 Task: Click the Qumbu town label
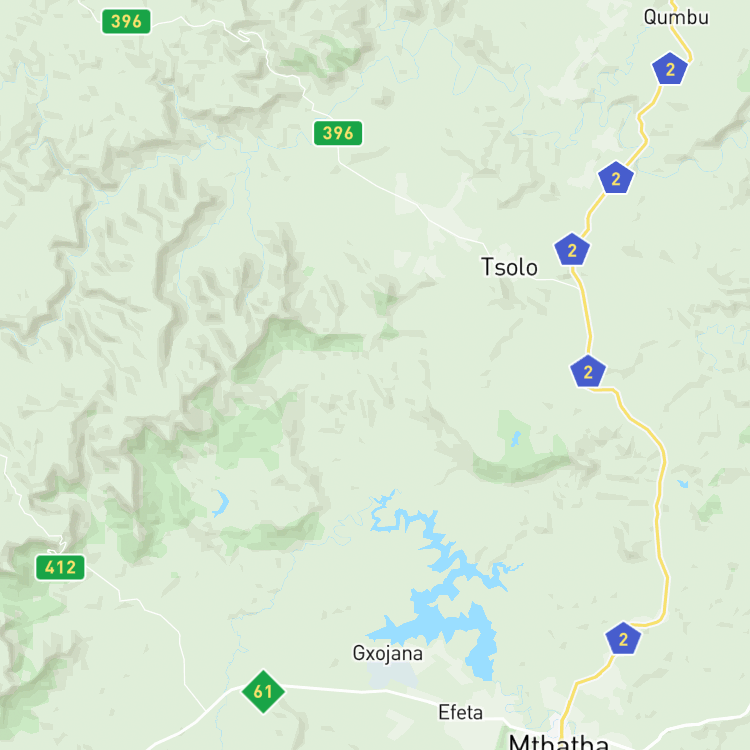coord(676,18)
